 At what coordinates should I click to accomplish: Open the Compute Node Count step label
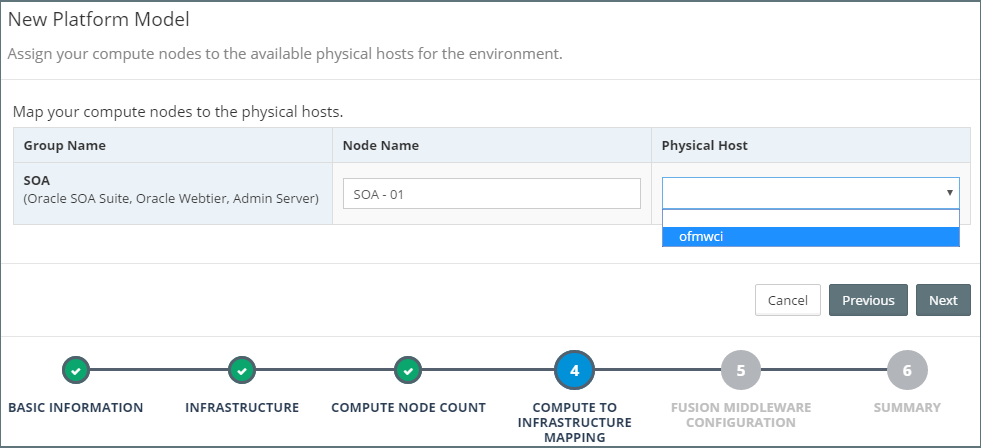(408, 408)
